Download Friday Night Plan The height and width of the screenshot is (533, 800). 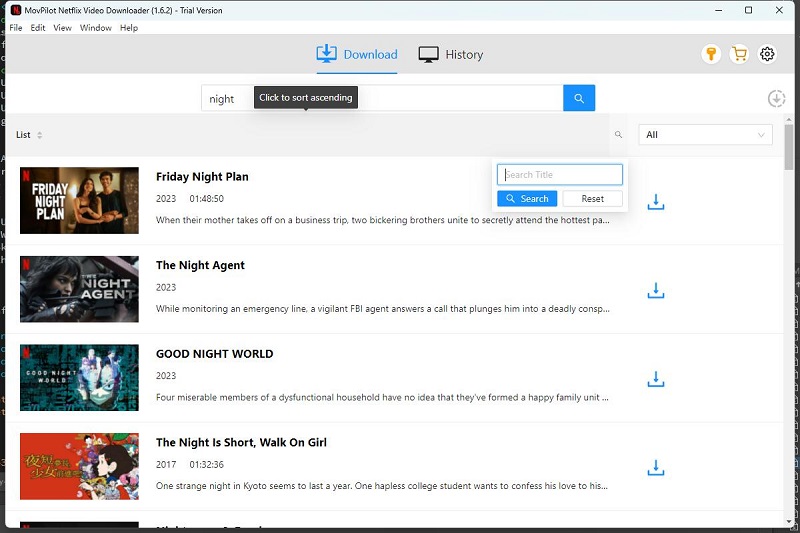click(x=656, y=202)
